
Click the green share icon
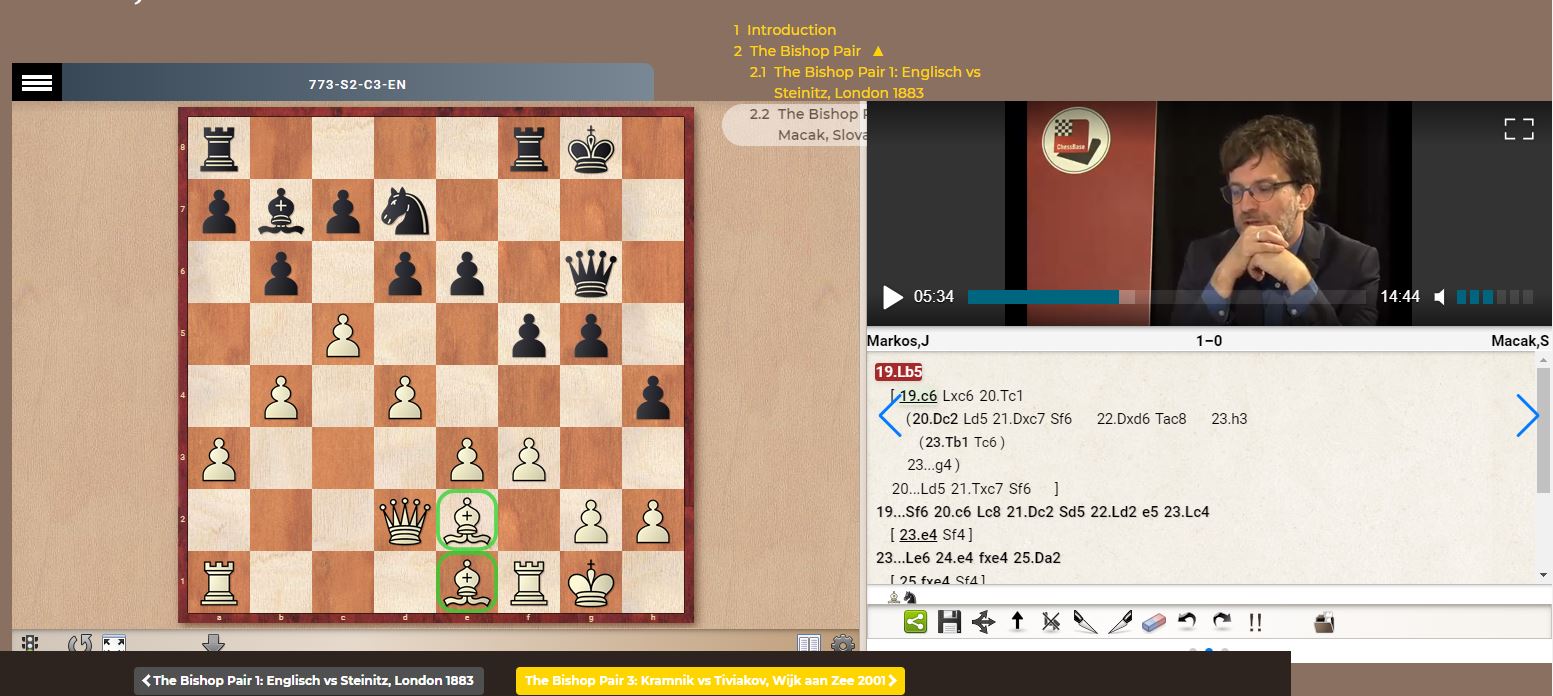tap(913, 621)
